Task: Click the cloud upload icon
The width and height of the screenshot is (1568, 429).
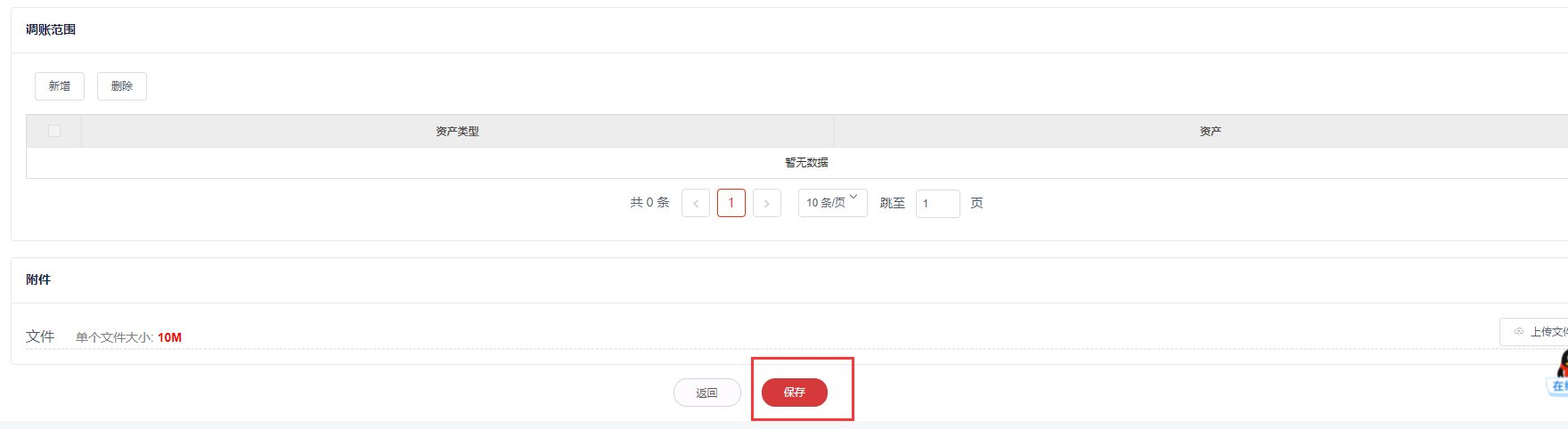Action: pyautogui.click(x=1518, y=331)
